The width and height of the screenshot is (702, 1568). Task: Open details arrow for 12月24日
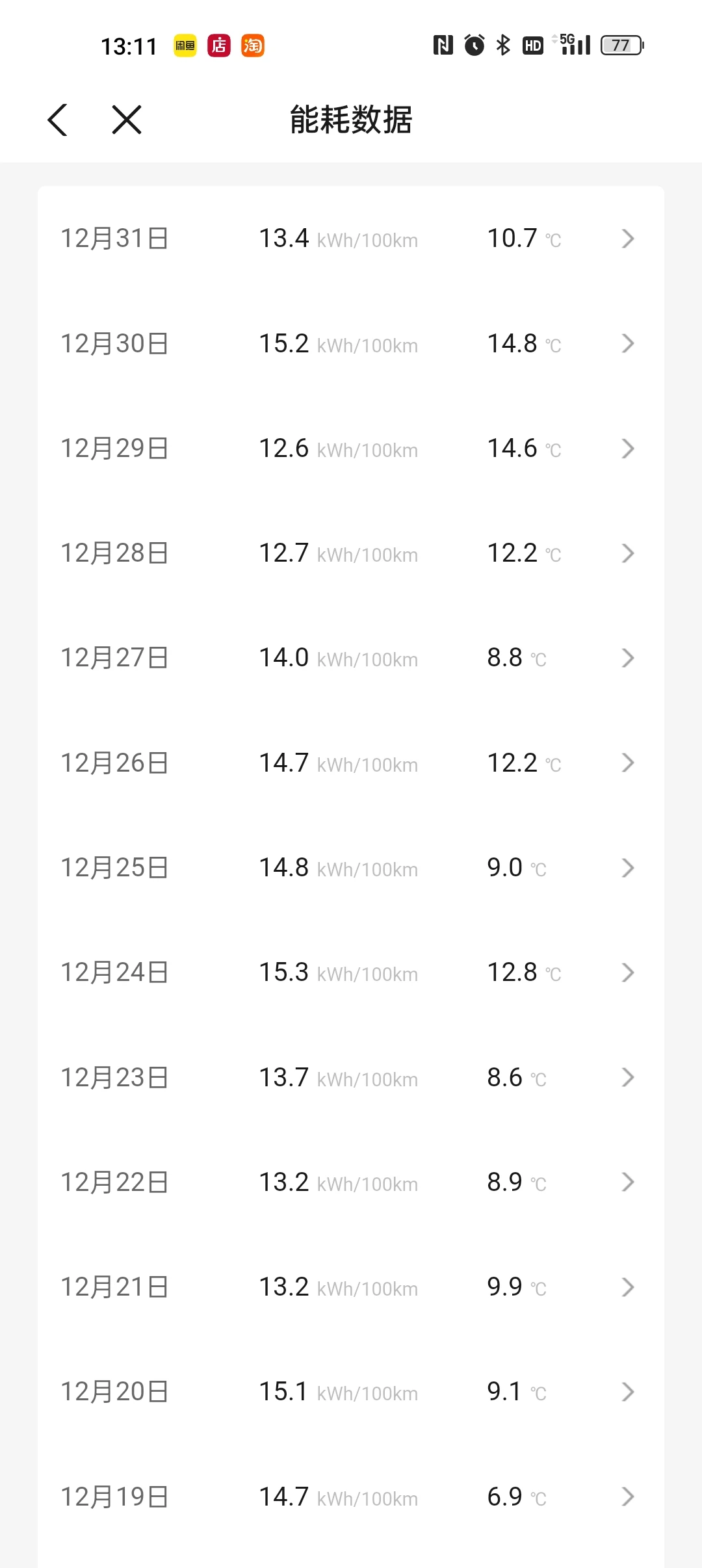coord(627,973)
